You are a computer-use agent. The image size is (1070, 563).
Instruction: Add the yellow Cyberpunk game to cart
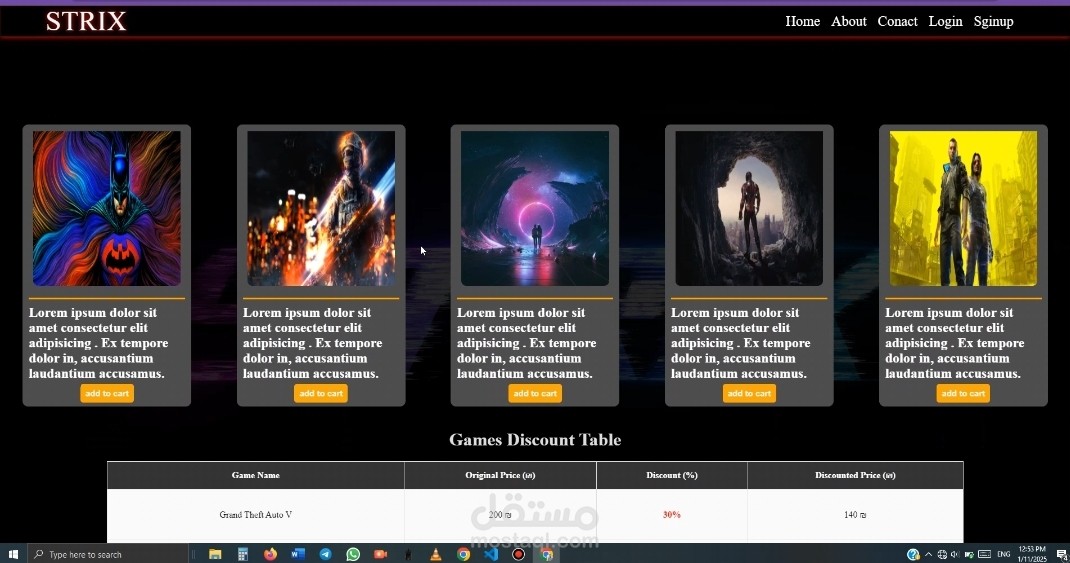(963, 393)
